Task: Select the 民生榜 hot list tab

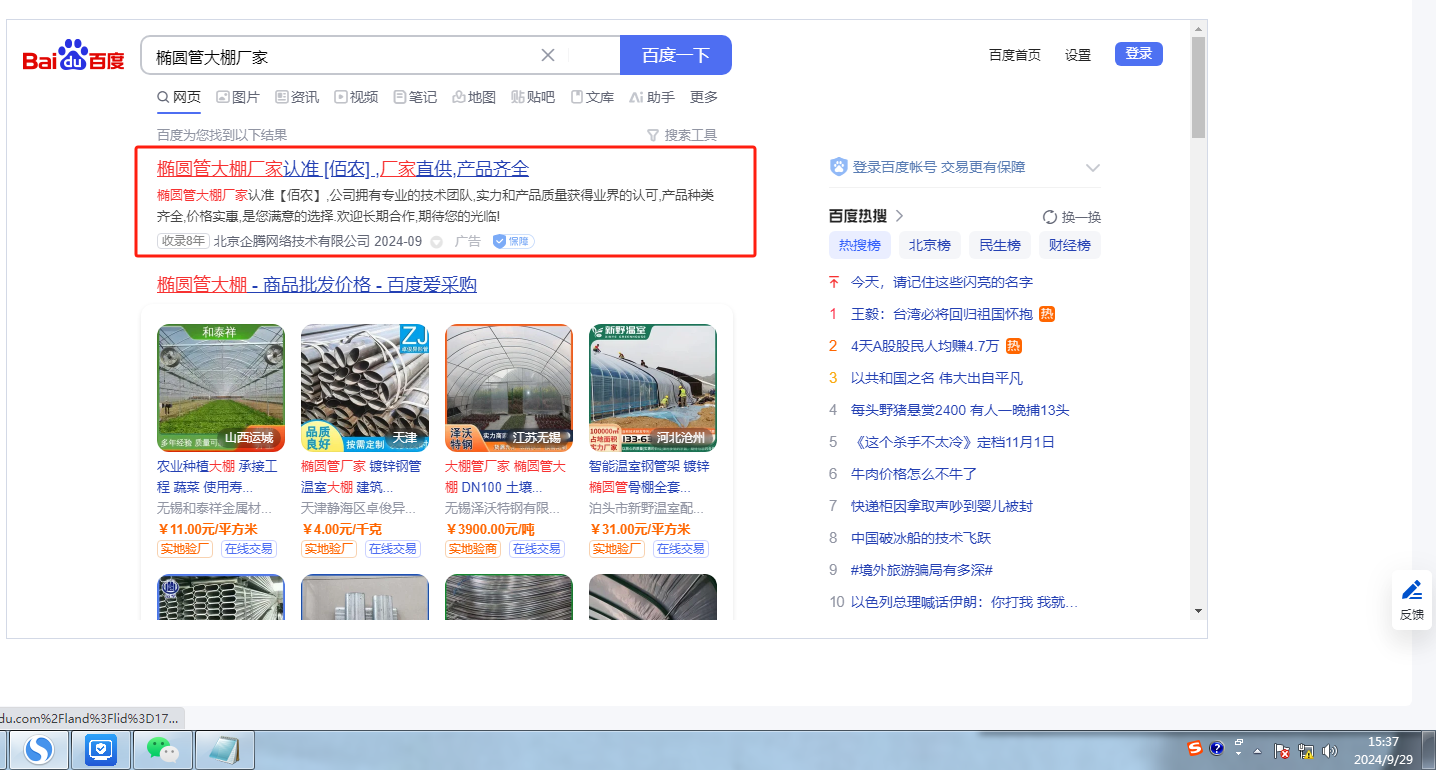Action: click(x=999, y=245)
